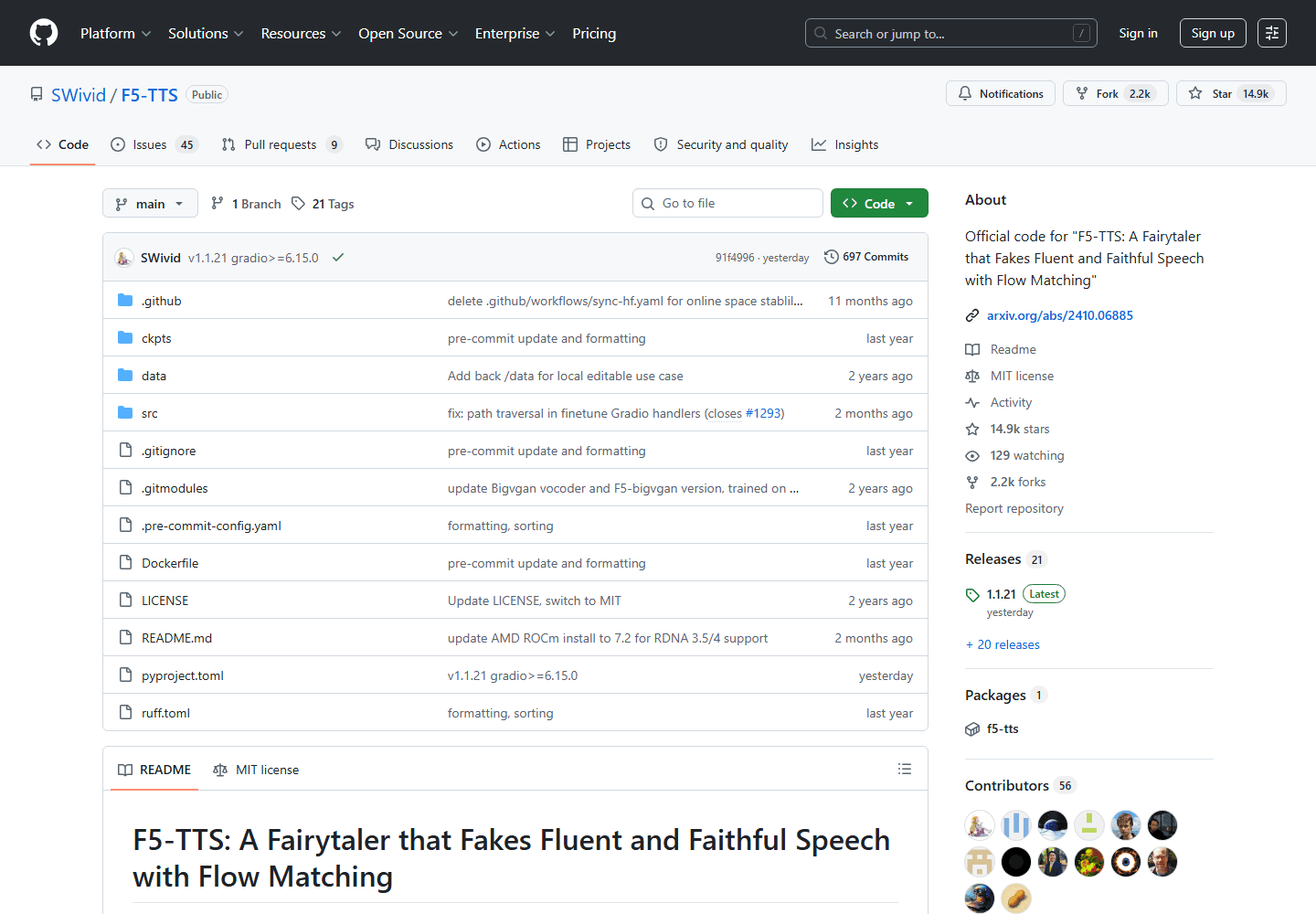Expand the Open Source menu
The image size is (1316, 914).
[409, 33]
